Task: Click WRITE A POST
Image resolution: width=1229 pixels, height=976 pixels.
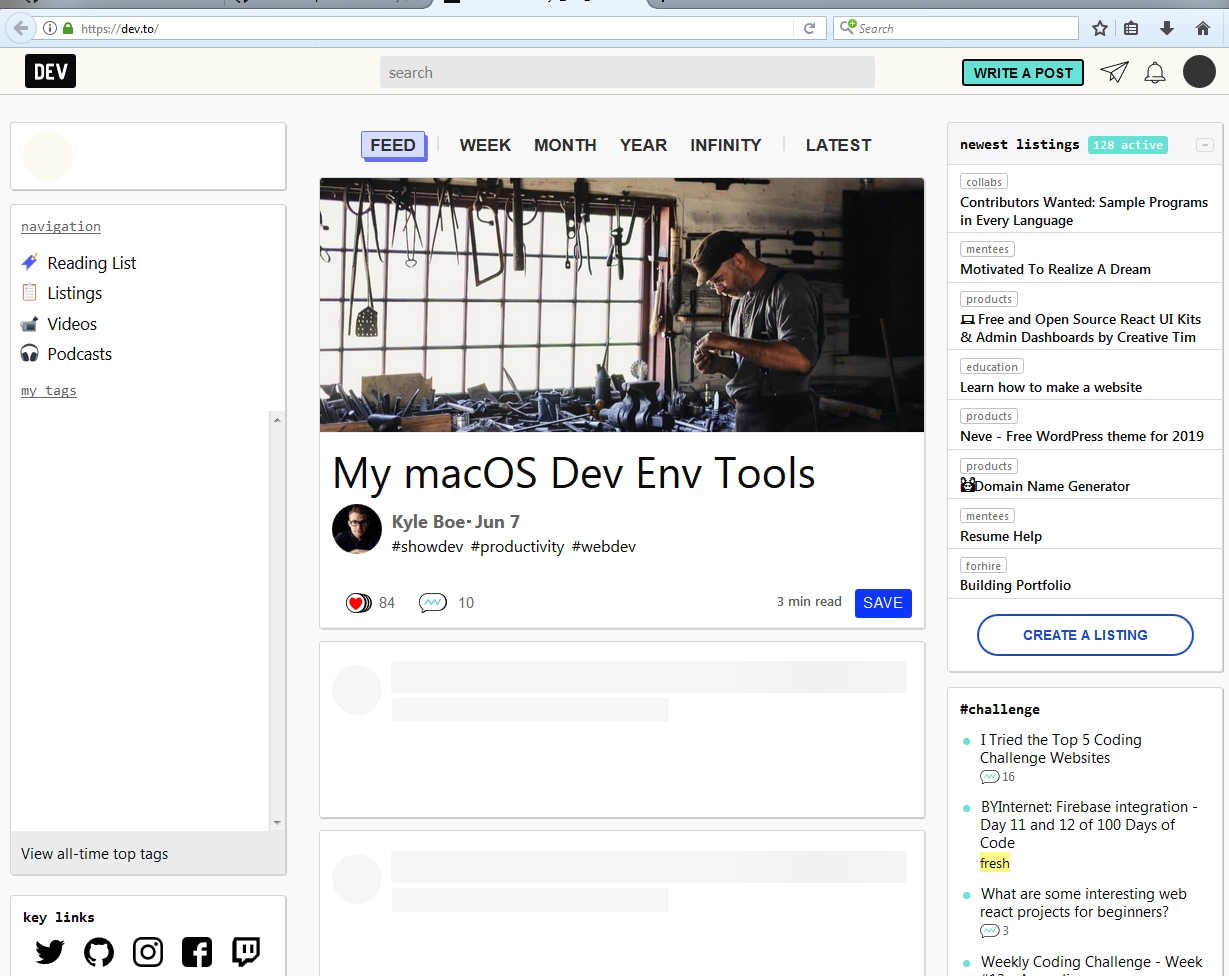Action: click(x=1022, y=72)
